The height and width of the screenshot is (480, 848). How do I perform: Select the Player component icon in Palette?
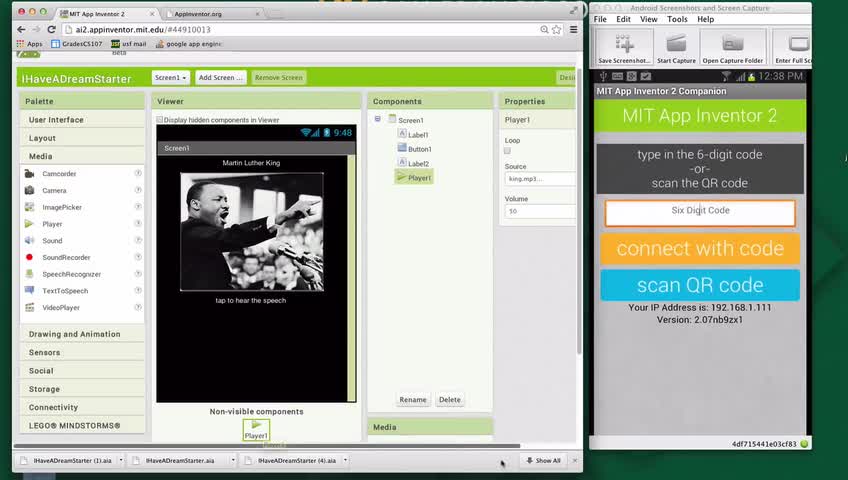[x=30, y=224]
